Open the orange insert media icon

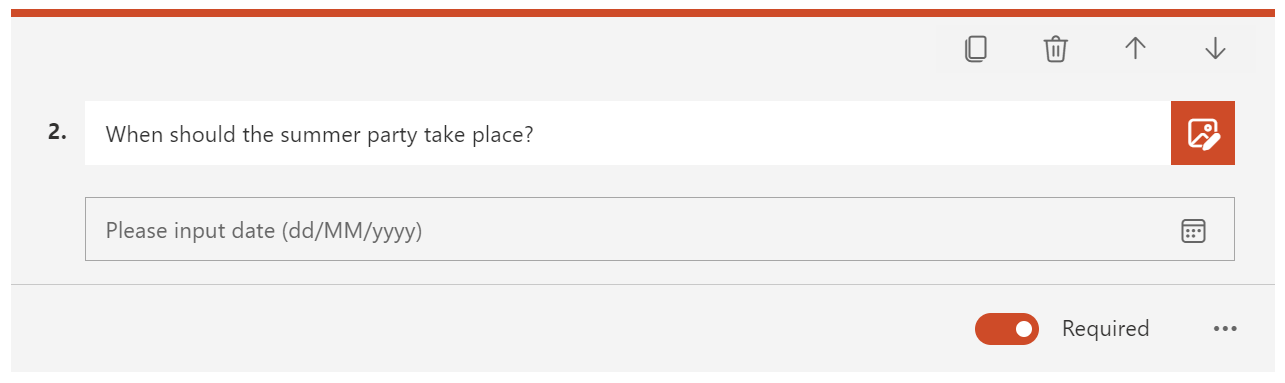[1203, 133]
